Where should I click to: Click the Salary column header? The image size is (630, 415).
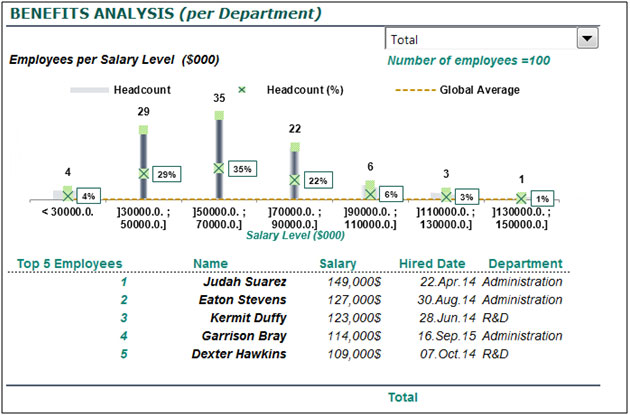click(338, 264)
